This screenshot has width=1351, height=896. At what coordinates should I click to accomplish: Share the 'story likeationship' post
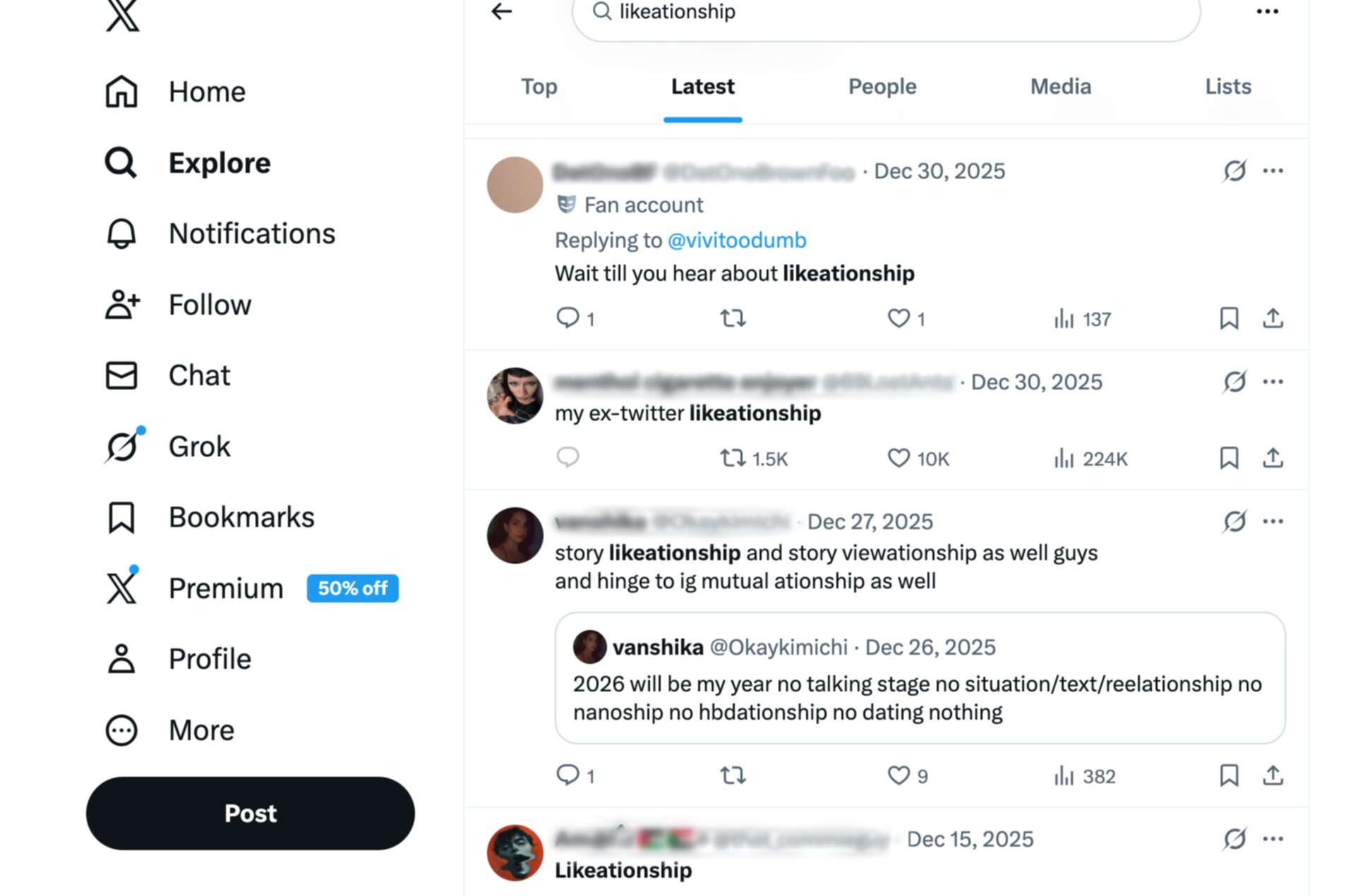1273,775
